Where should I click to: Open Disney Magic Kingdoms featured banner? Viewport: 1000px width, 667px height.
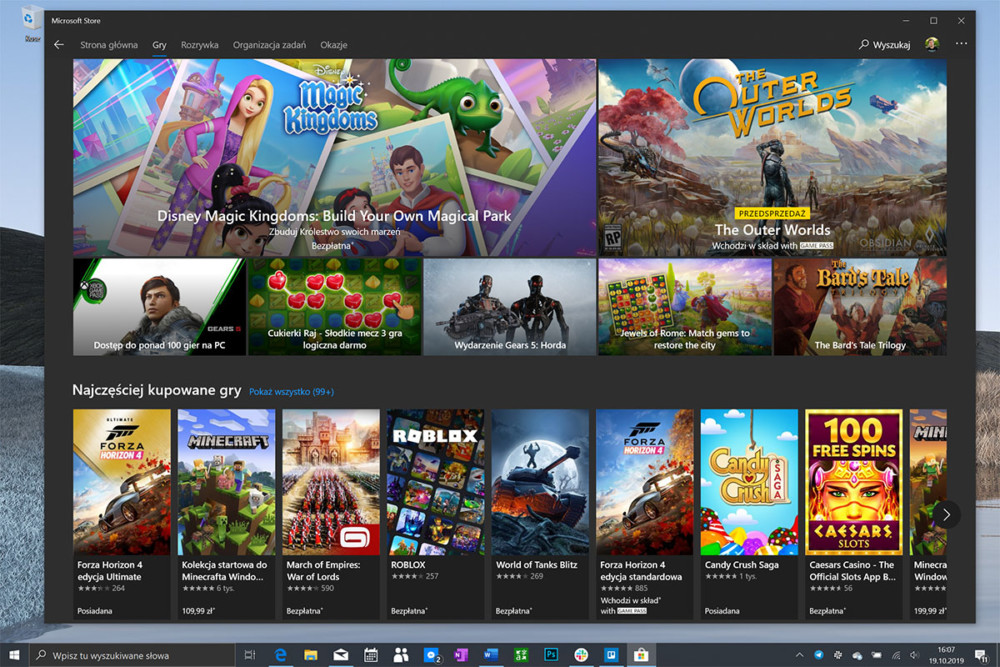334,158
